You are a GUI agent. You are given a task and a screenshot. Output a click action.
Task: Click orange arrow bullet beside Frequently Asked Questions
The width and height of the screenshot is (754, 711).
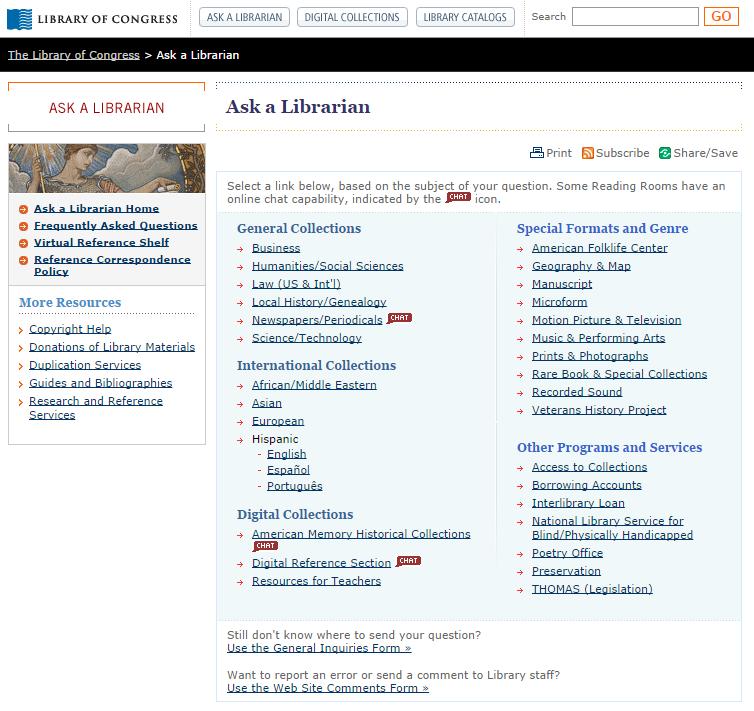pyautogui.click(x=23, y=226)
